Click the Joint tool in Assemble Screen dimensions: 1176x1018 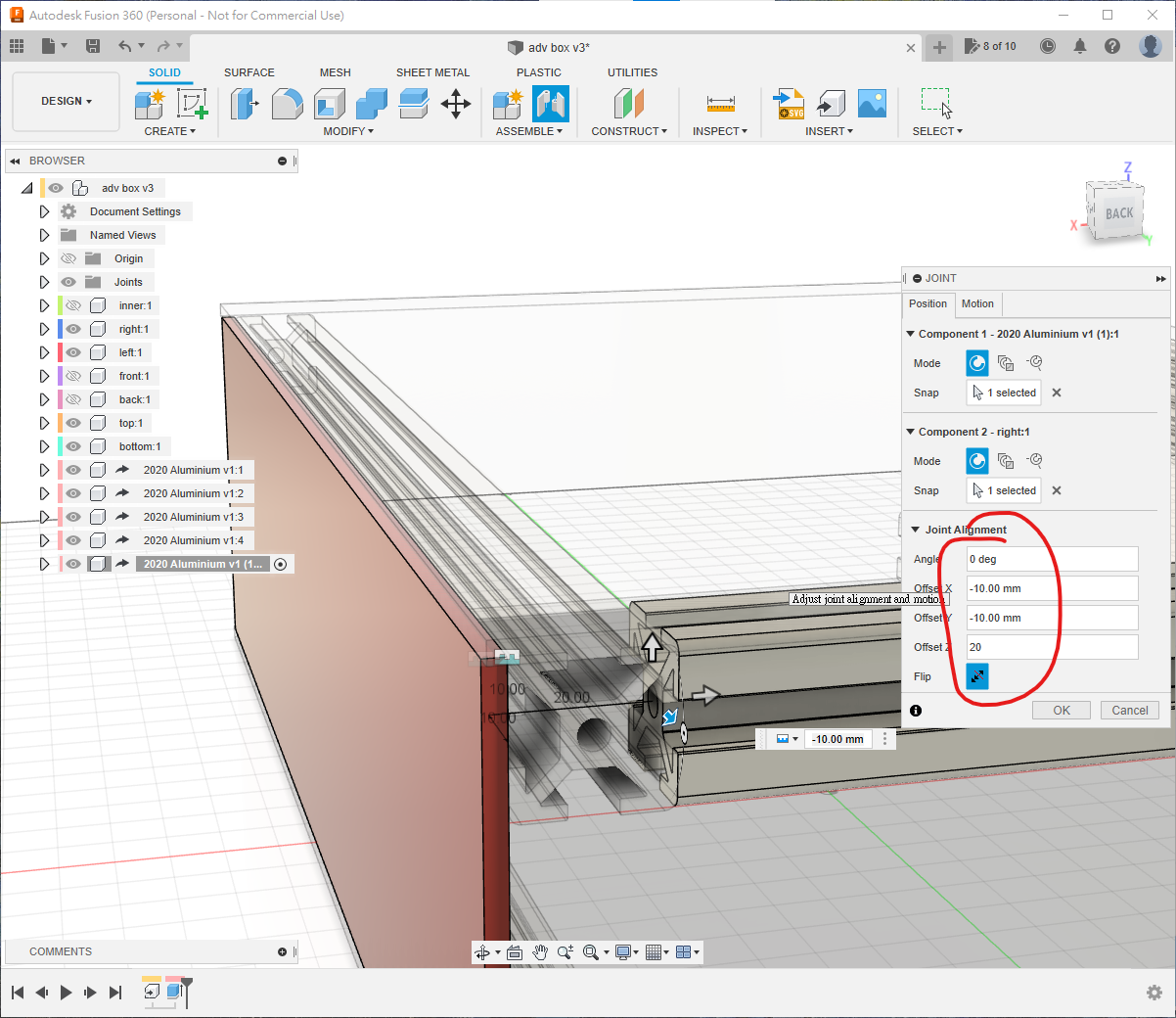click(x=551, y=104)
